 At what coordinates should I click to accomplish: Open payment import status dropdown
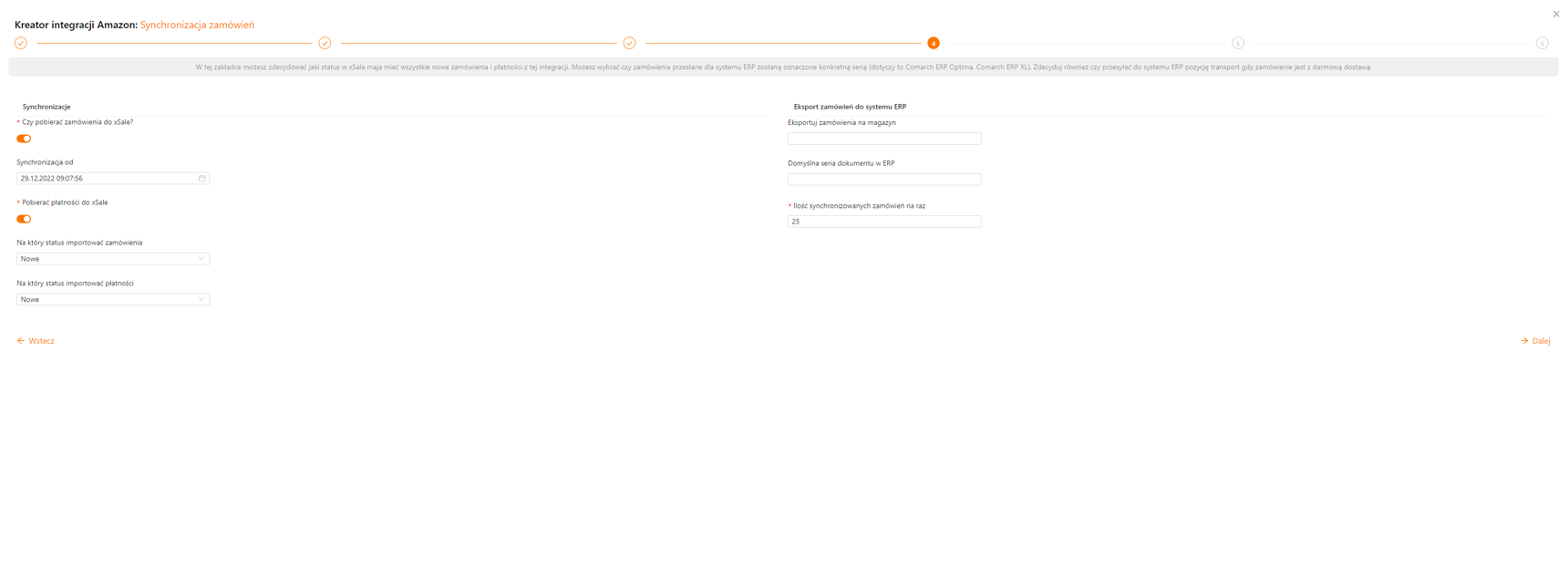coord(113,299)
